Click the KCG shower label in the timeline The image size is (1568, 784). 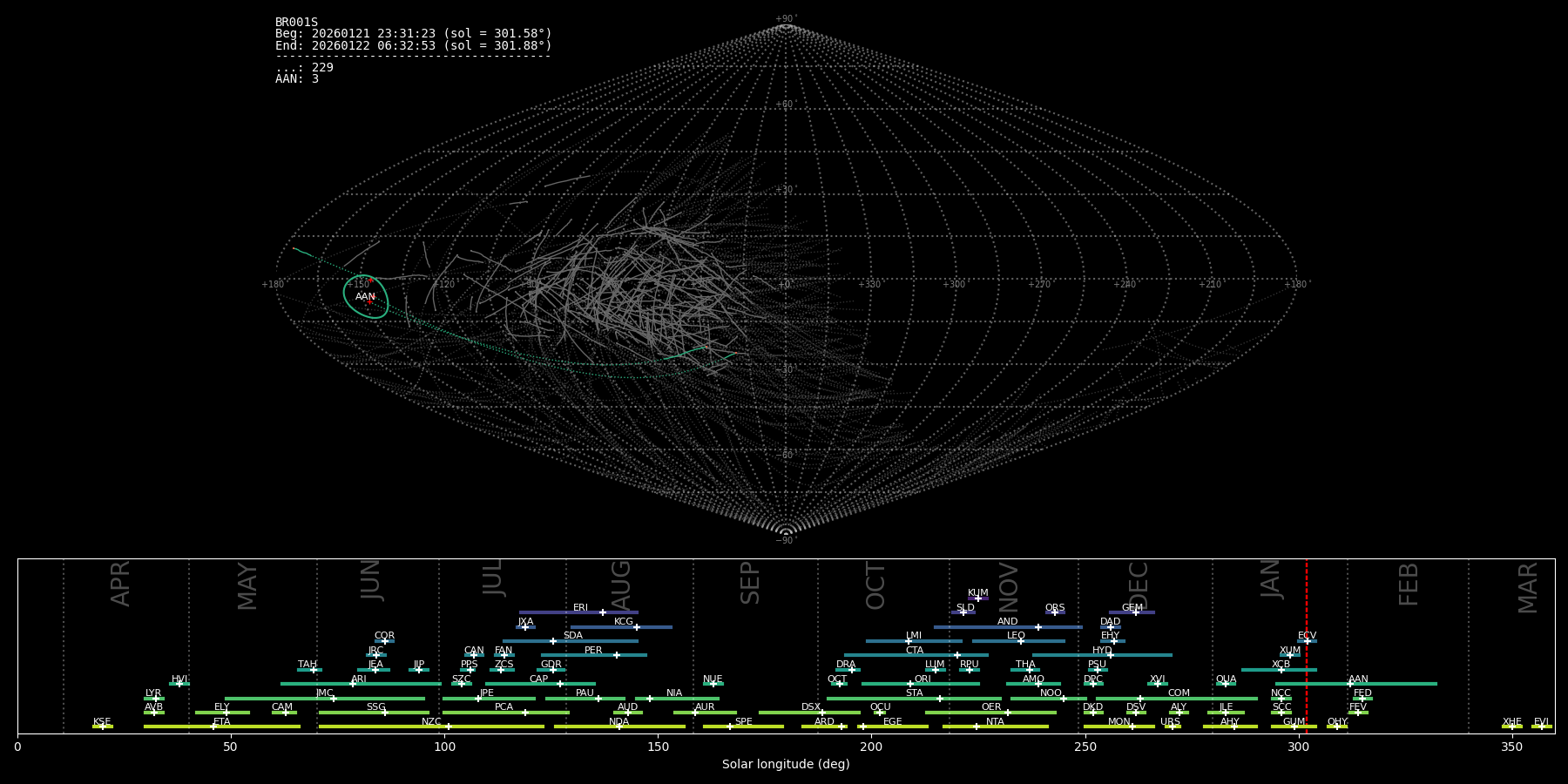[624, 622]
